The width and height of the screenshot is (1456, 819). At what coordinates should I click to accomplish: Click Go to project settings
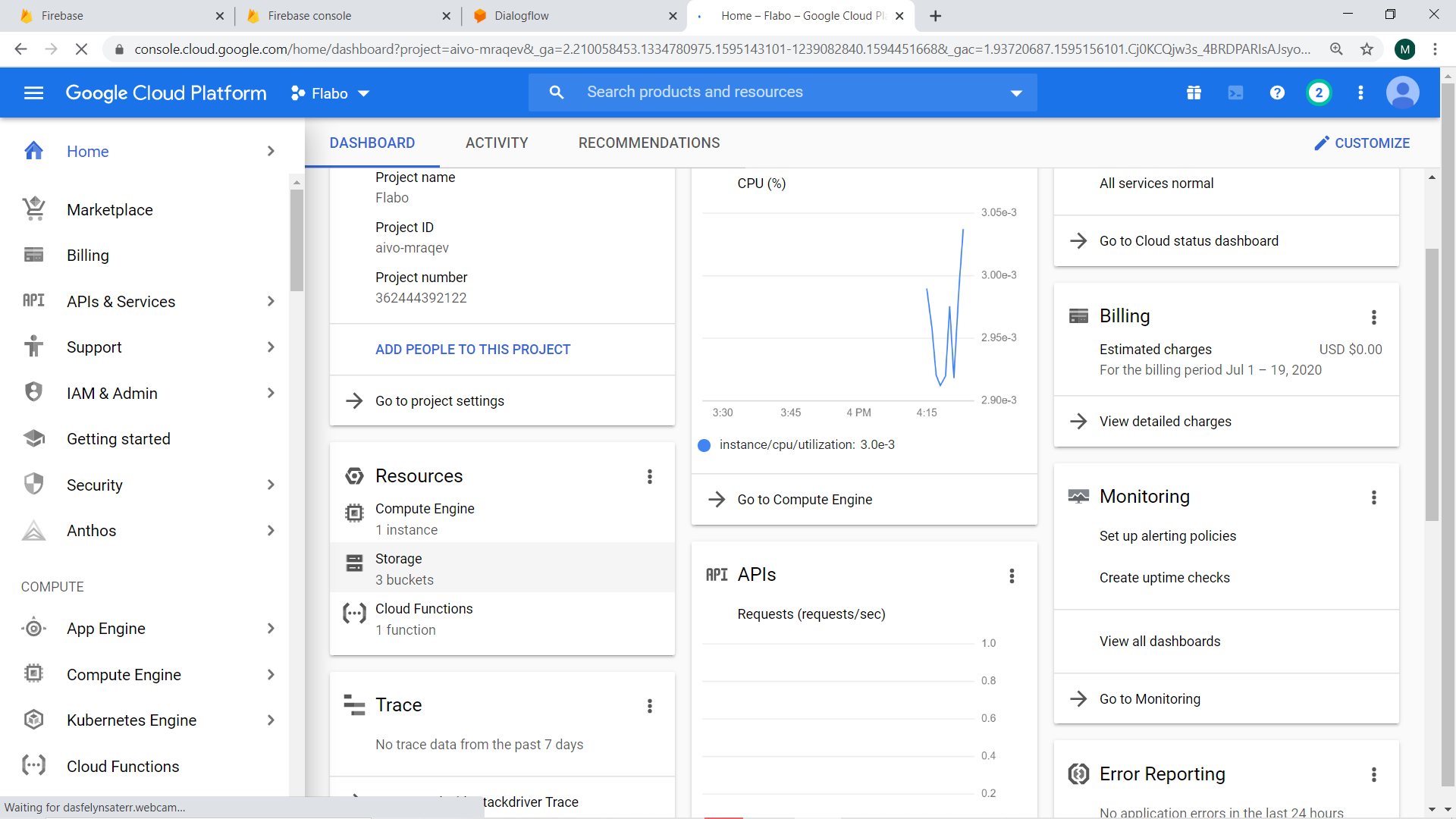[440, 400]
